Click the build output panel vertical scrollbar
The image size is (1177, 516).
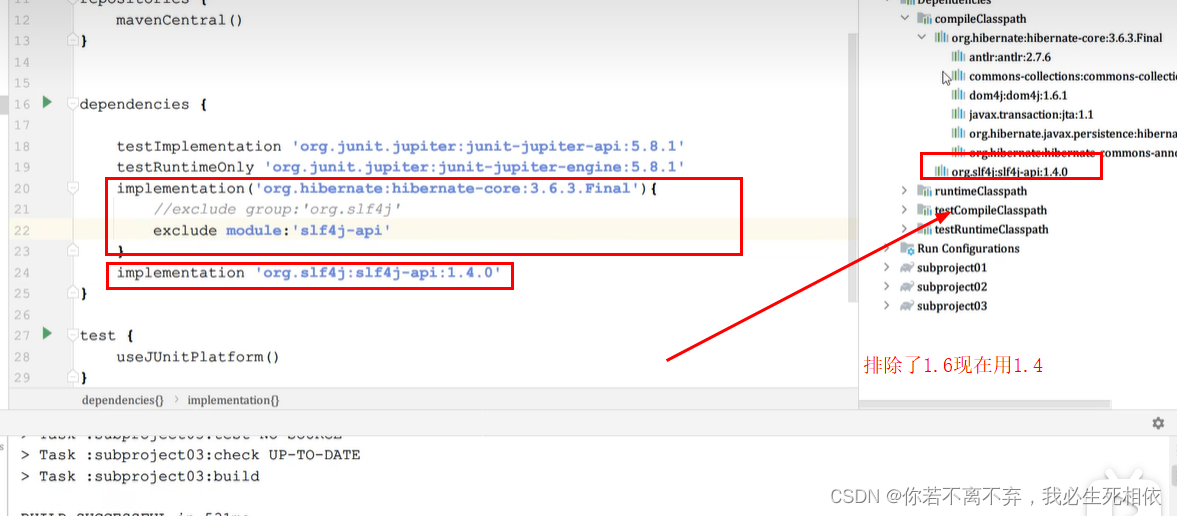[x=1172, y=476]
